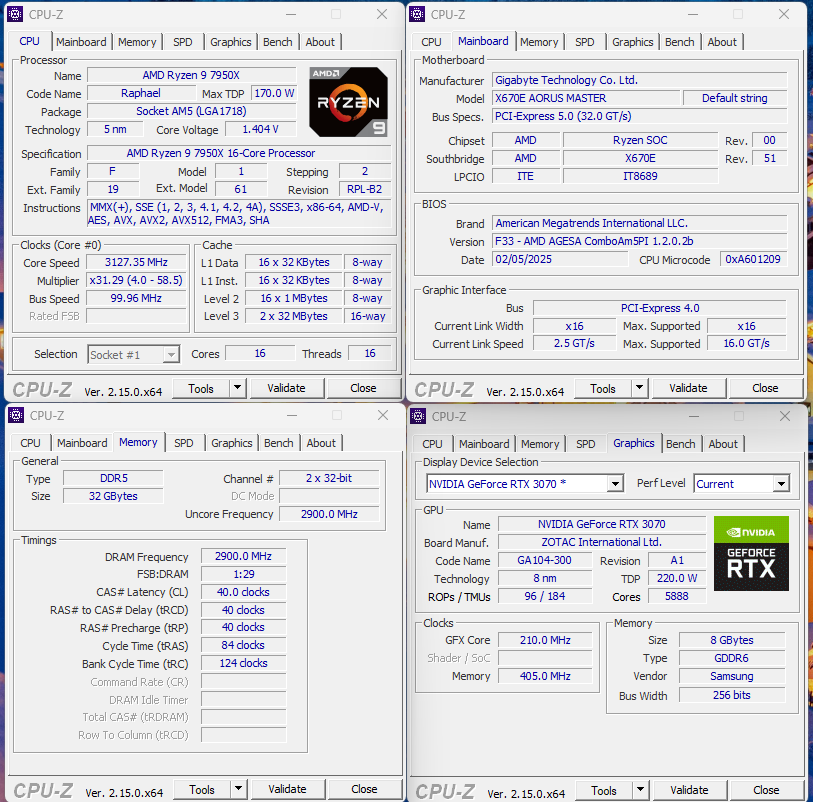Click CPU-Z app icon in Mainboard window title bar
813x802 pixels.
coord(417,14)
